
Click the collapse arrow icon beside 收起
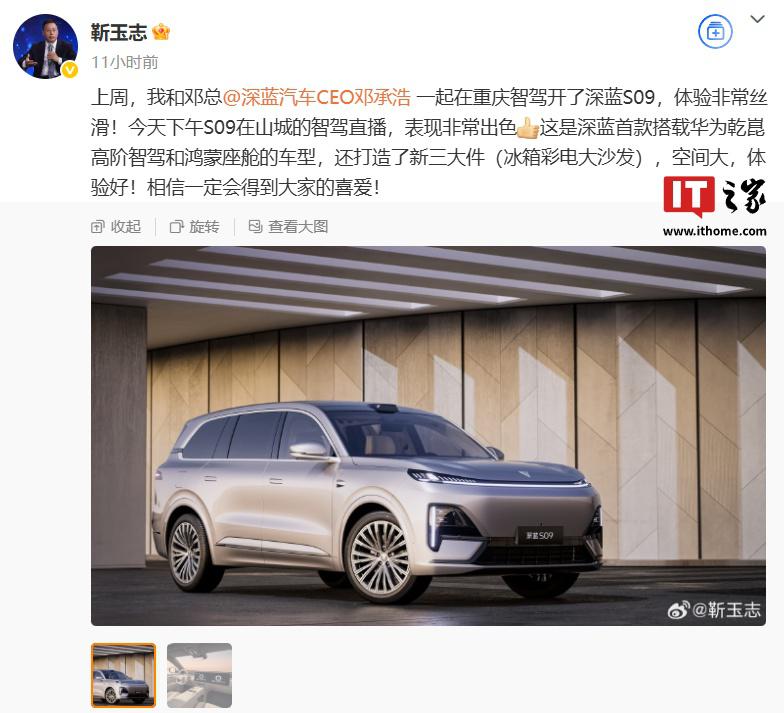pyautogui.click(x=97, y=227)
